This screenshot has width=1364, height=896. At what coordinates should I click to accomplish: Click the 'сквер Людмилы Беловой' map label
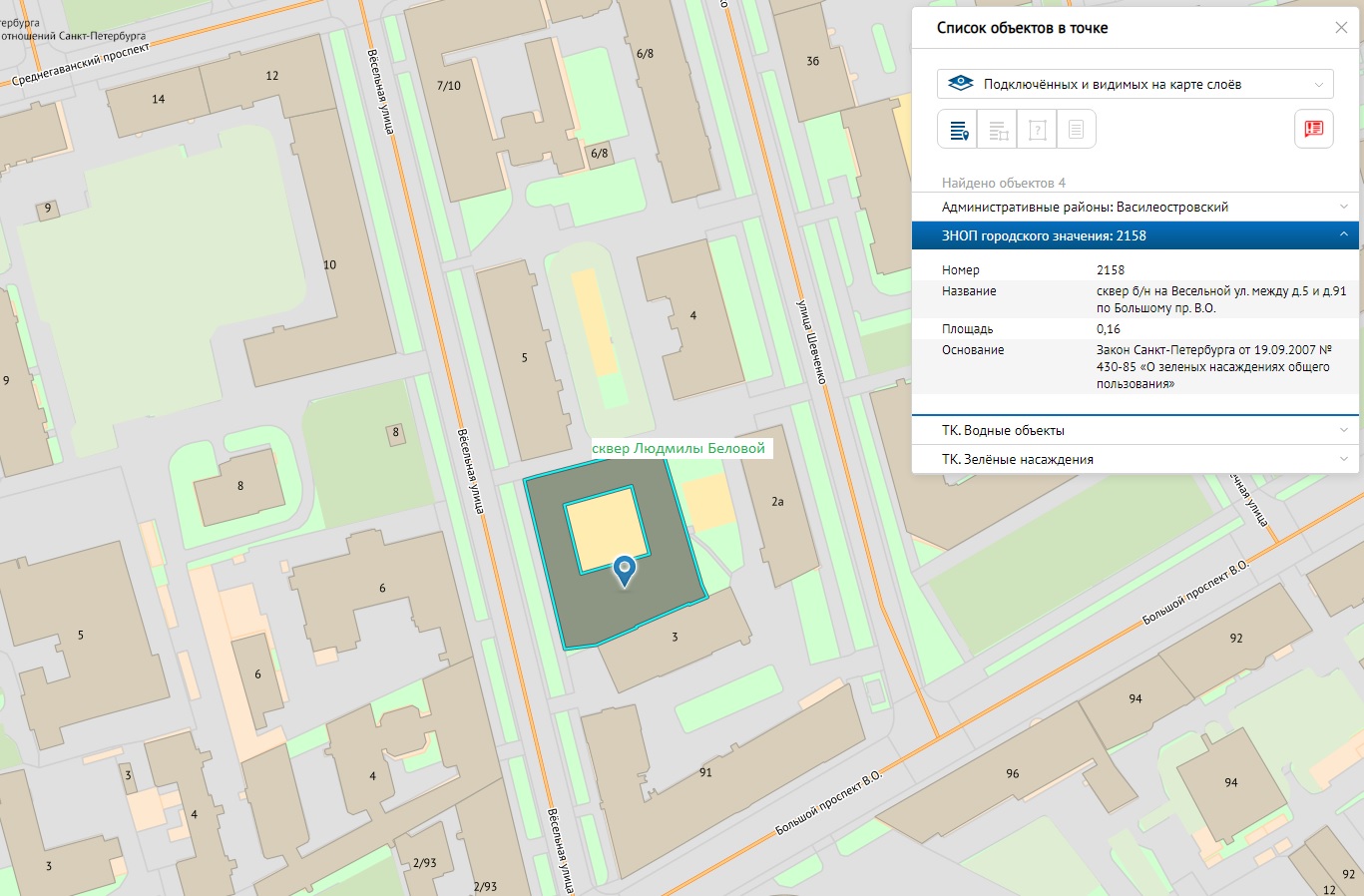click(680, 448)
